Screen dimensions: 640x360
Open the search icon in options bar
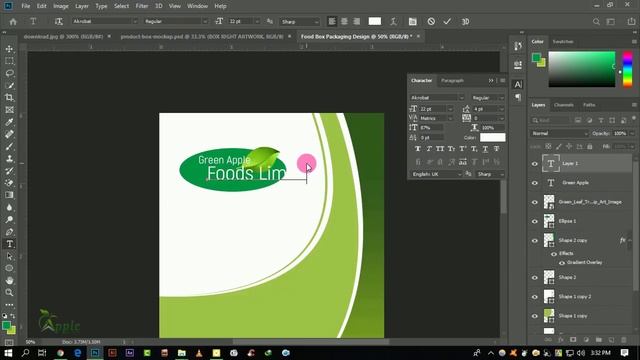coord(596,22)
